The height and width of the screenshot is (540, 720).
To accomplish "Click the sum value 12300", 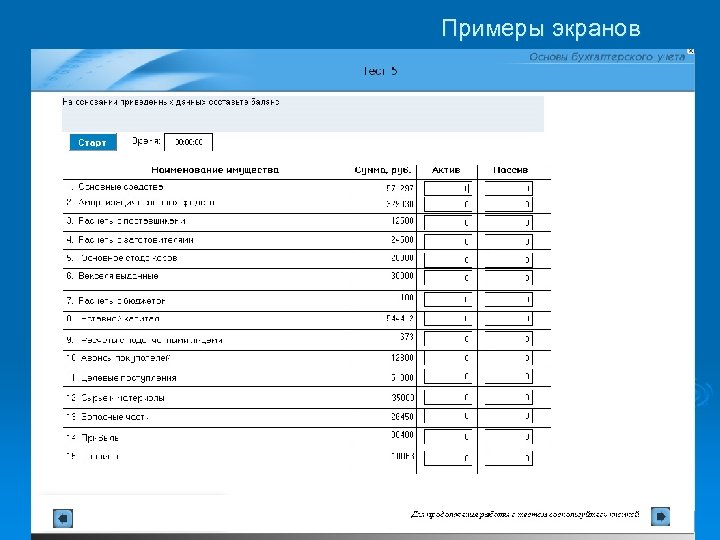I will click(402, 358).
